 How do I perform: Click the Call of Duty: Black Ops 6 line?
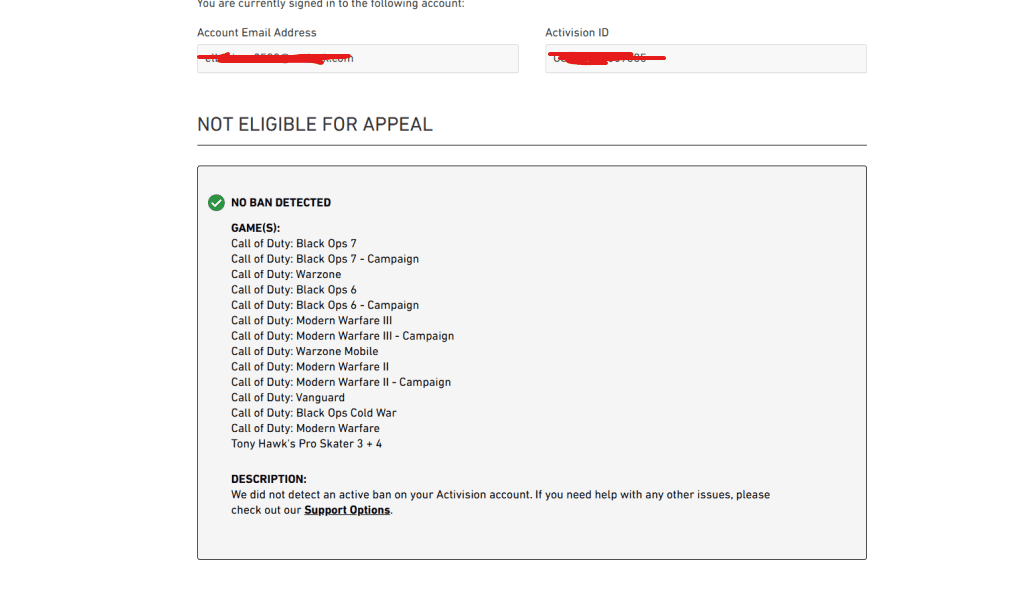pyautogui.click(x=294, y=290)
